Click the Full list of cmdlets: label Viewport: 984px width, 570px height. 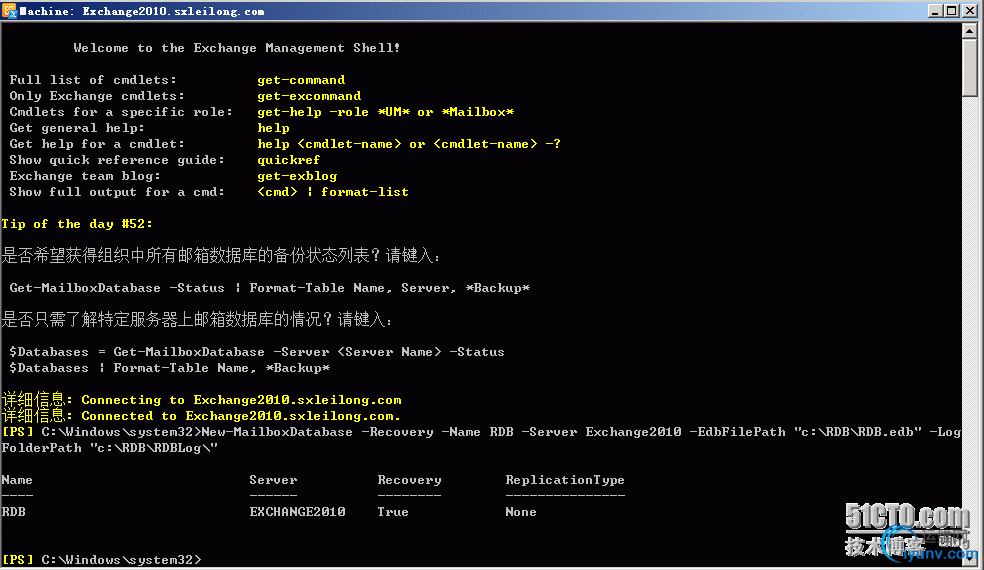tap(93, 80)
